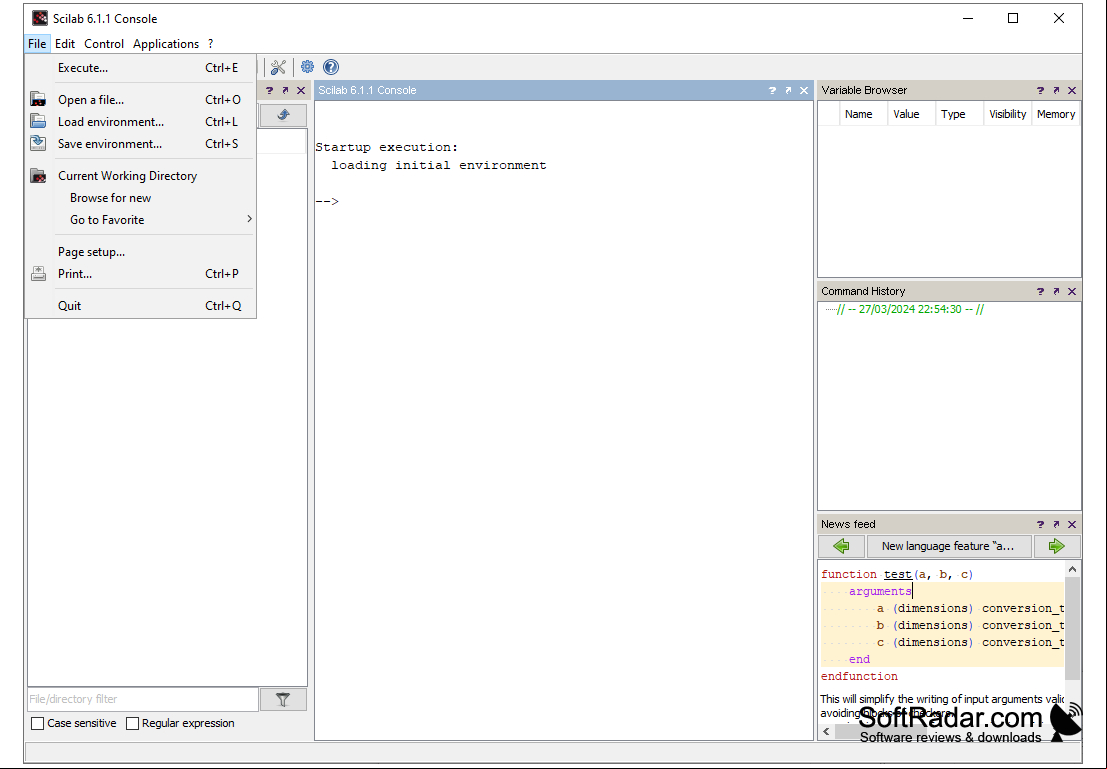This screenshot has height=769, width=1107.
Task: Select Current Working Directory menu entry
Action: click(x=140, y=176)
